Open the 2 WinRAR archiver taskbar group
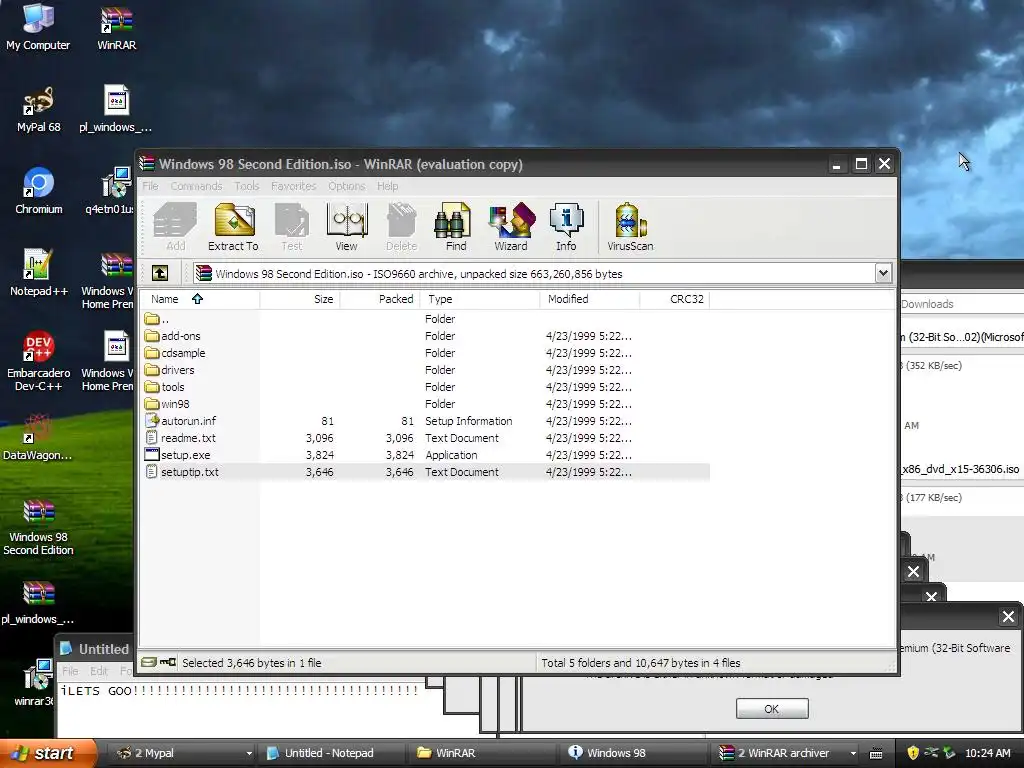 (786, 753)
